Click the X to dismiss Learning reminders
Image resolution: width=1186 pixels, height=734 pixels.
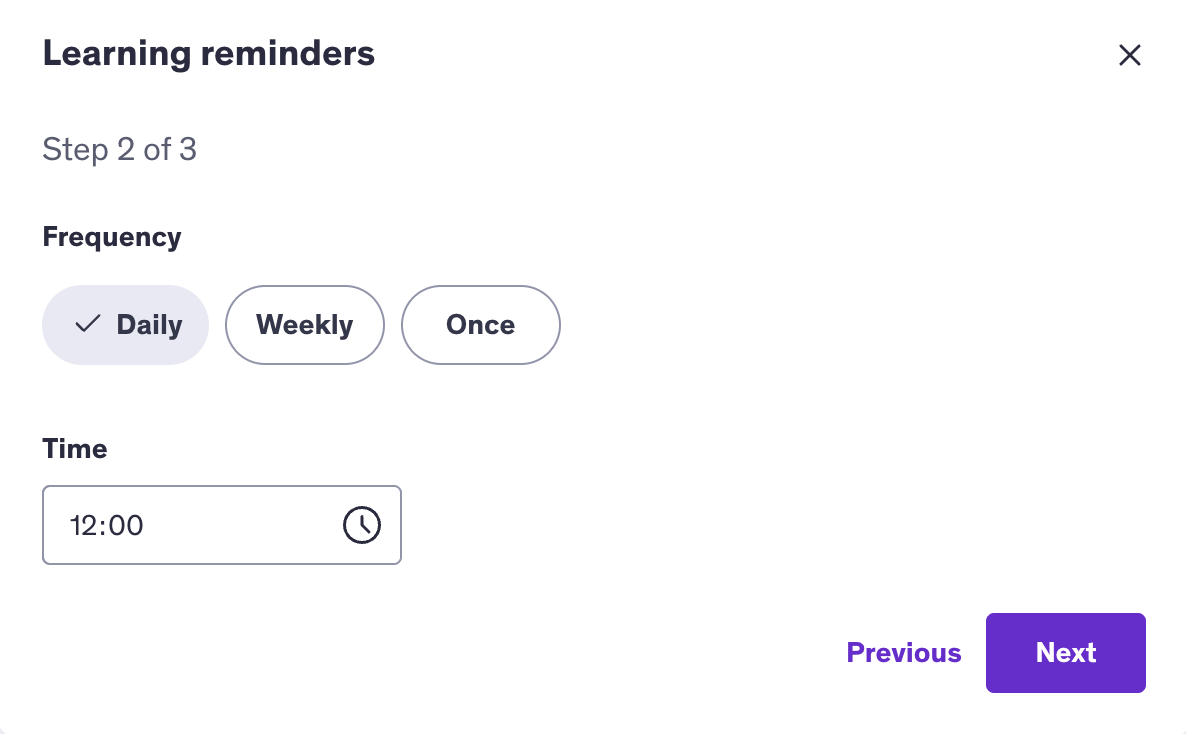1129,55
